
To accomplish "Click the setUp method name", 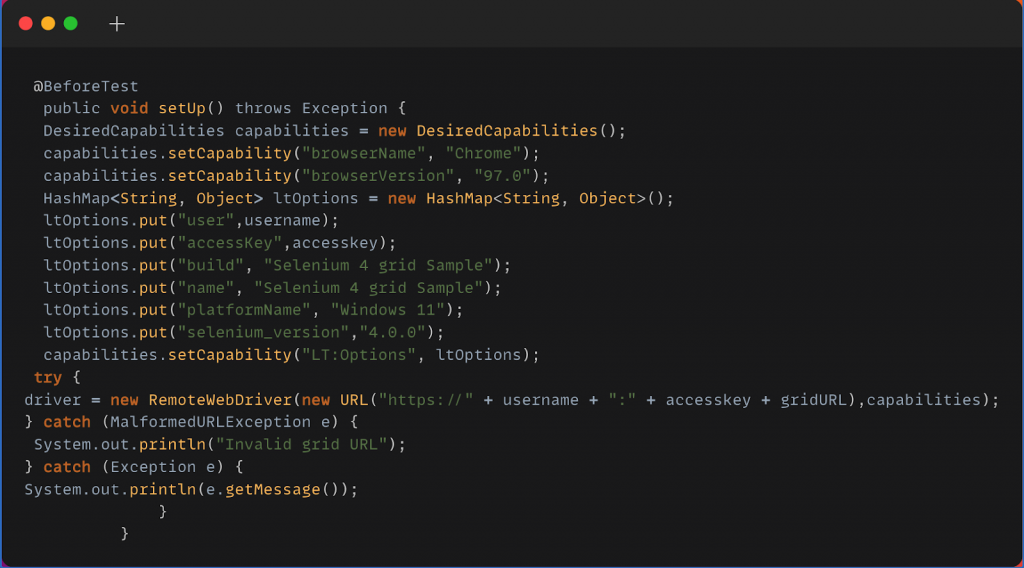I will point(181,108).
